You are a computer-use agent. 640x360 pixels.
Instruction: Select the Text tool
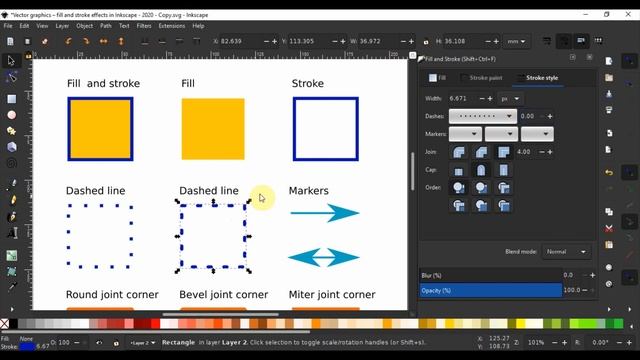click(12, 233)
